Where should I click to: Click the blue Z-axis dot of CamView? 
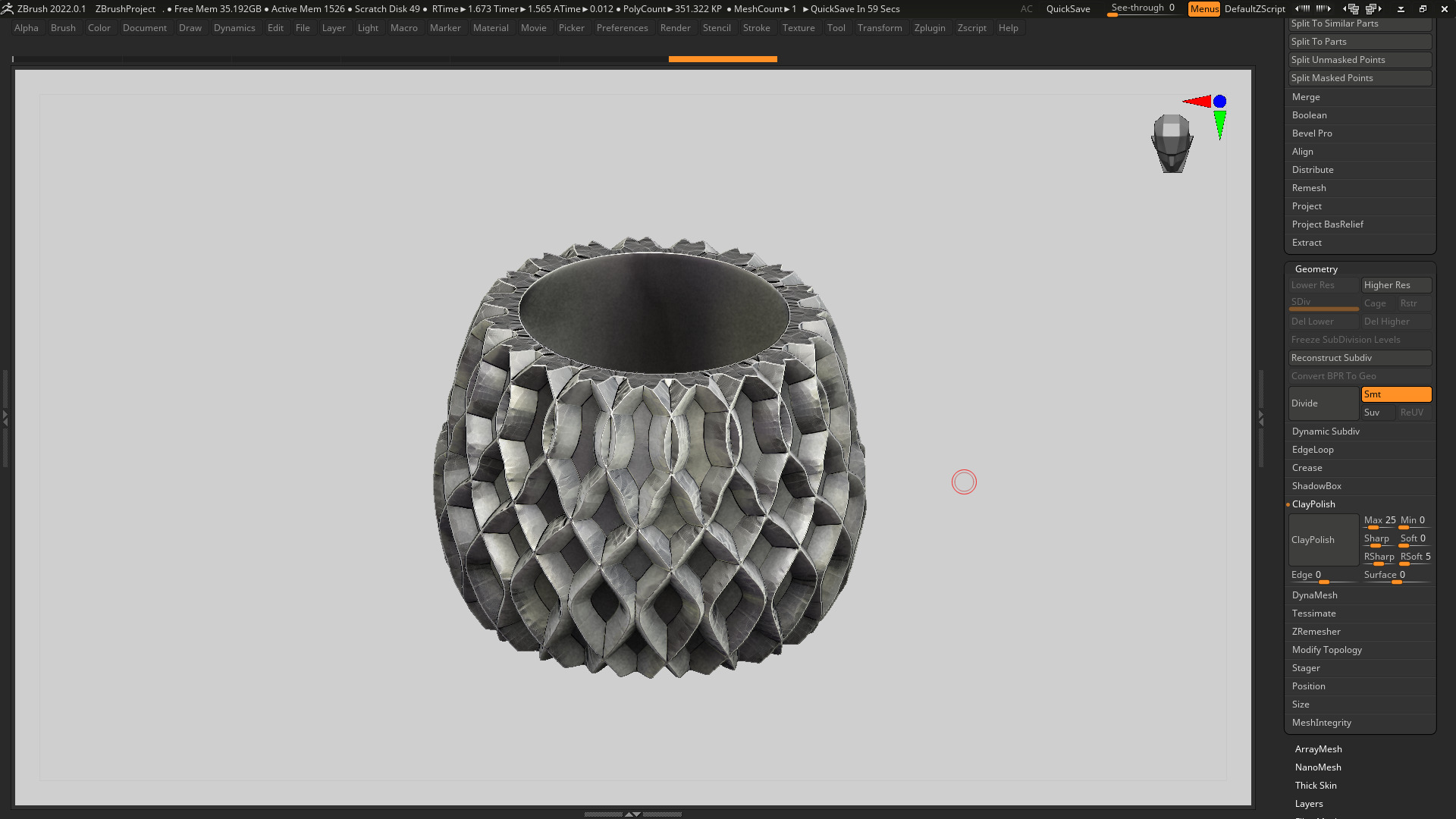1219,101
